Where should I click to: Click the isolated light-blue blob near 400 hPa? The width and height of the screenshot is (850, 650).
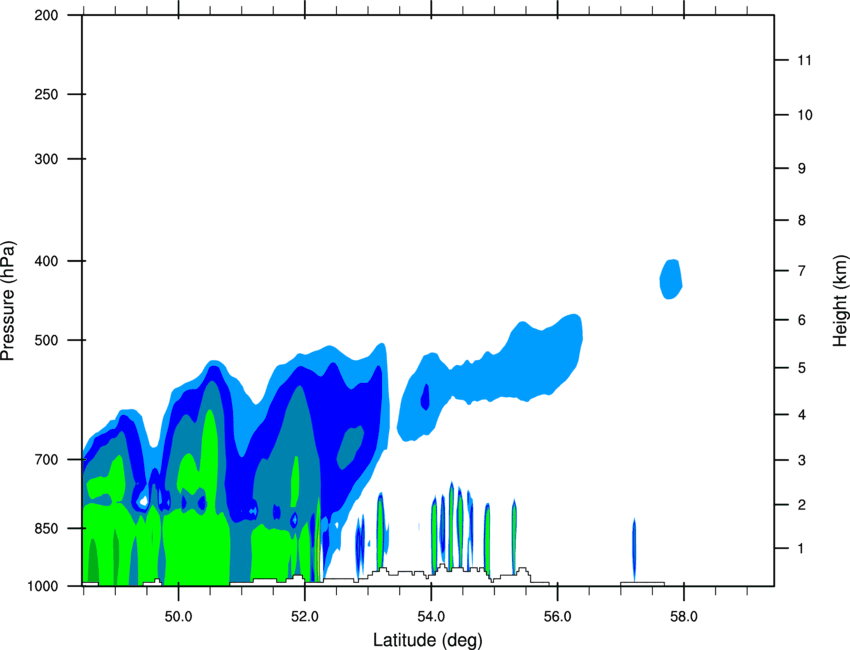point(671,279)
